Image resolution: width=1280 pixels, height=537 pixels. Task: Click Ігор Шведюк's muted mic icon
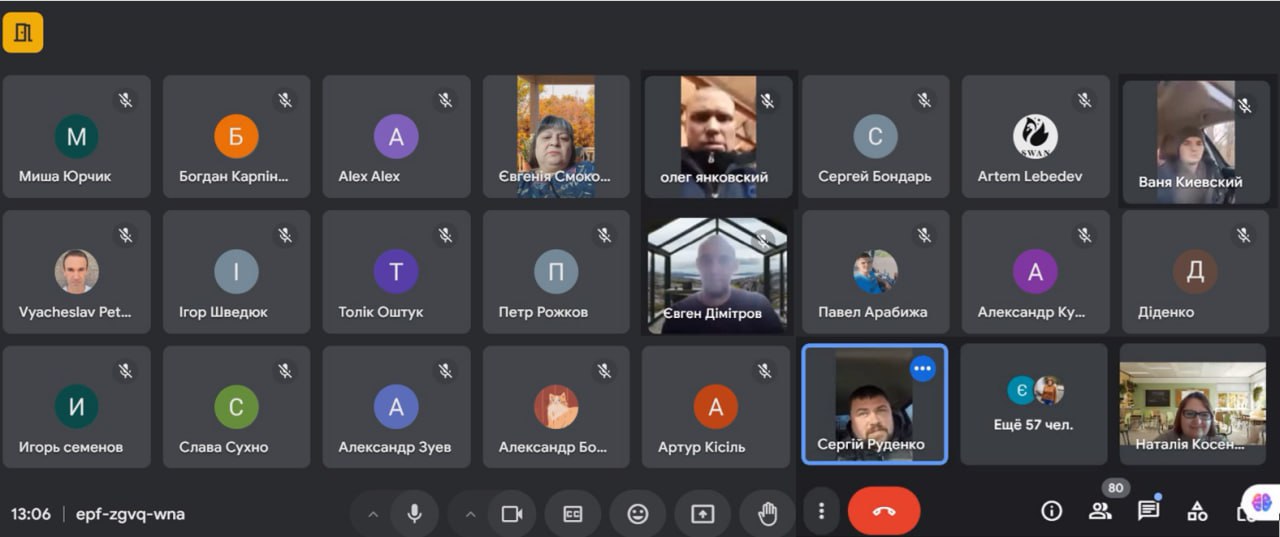pos(285,235)
